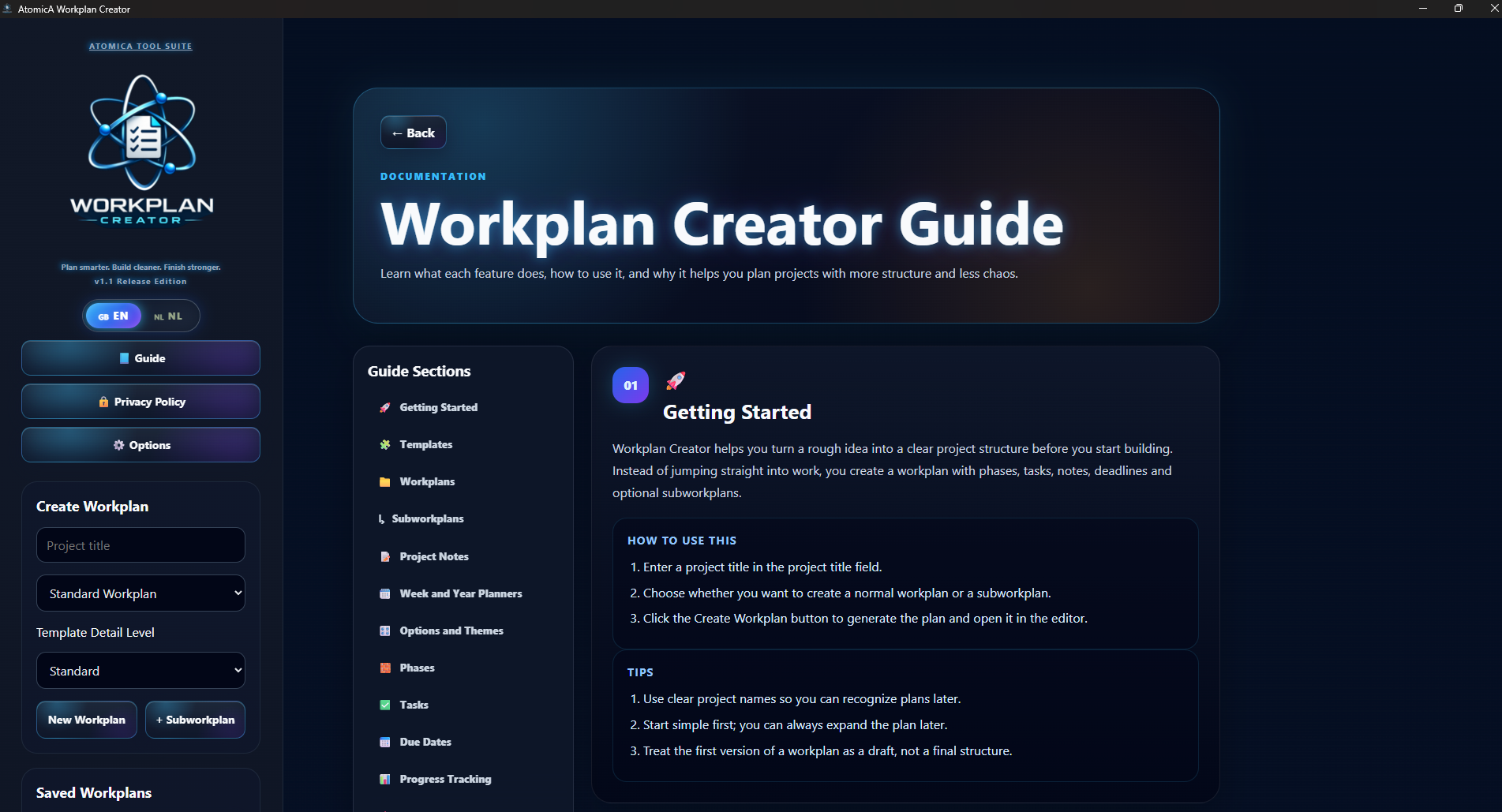
Task: Click the notes icon next to Project Notes
Action: tap(385, 557)
